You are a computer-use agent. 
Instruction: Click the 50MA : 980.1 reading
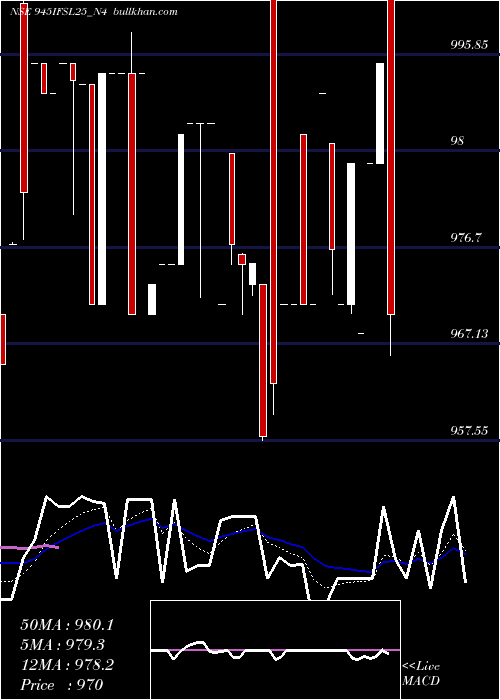pyautogui.click(x=67, y=625)
